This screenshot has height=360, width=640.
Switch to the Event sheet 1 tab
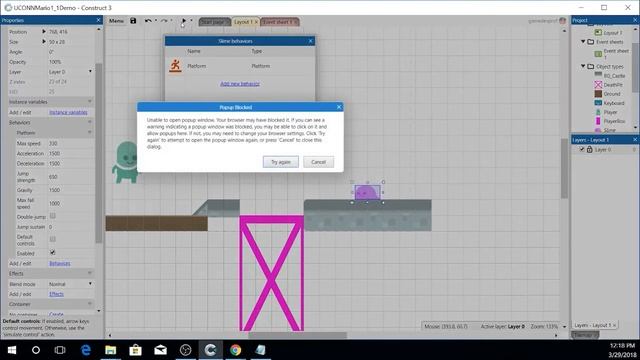coord(280,22)
